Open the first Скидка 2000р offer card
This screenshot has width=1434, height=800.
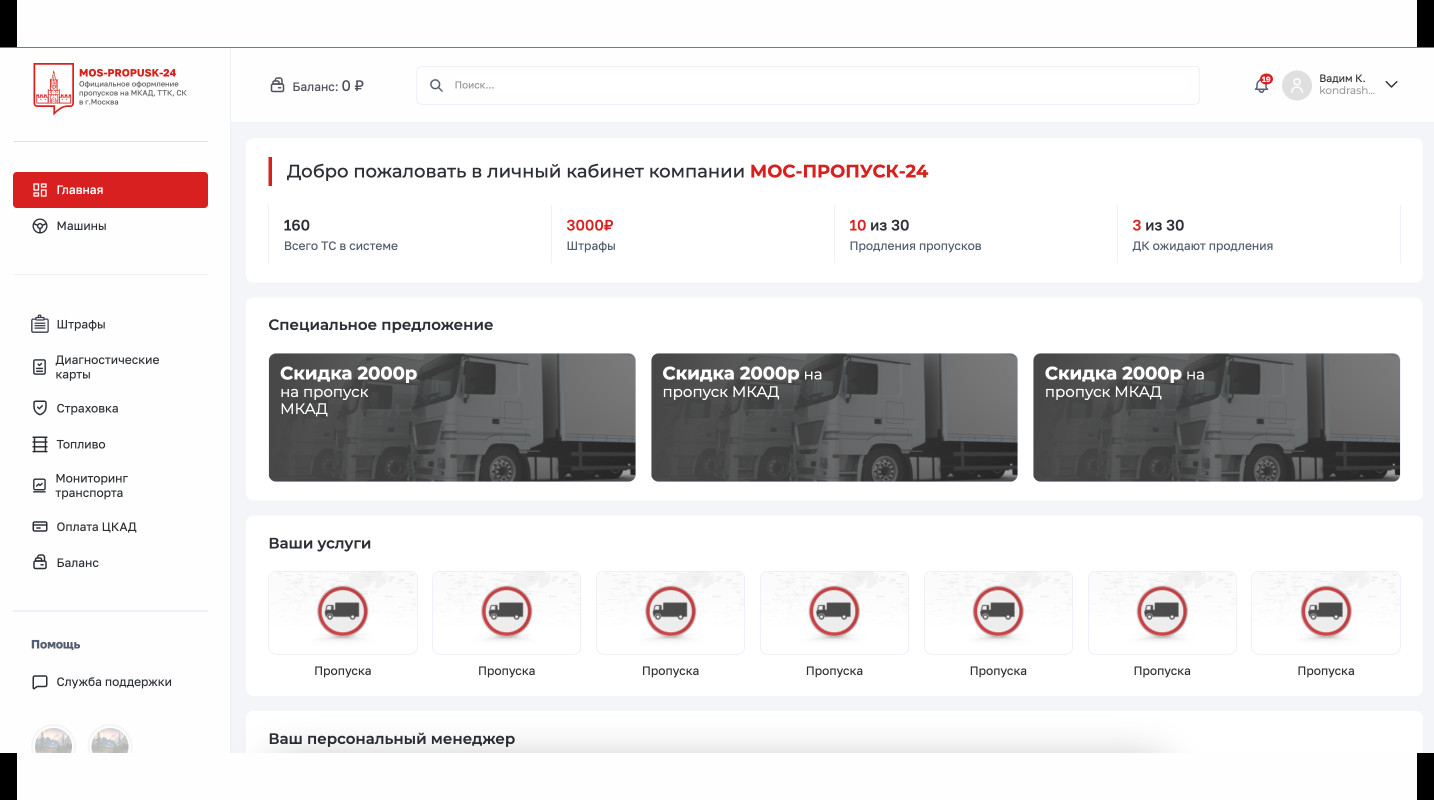(452, 417)
